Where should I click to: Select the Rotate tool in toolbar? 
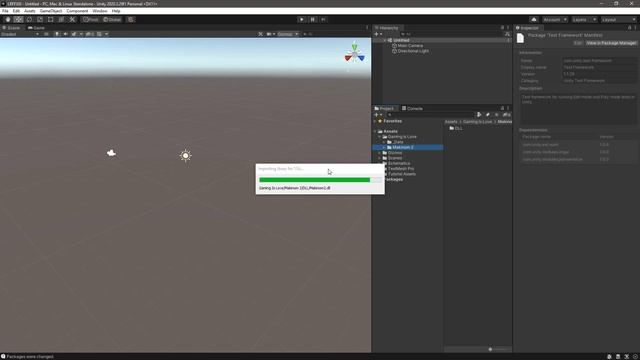[x=29, y=20]
